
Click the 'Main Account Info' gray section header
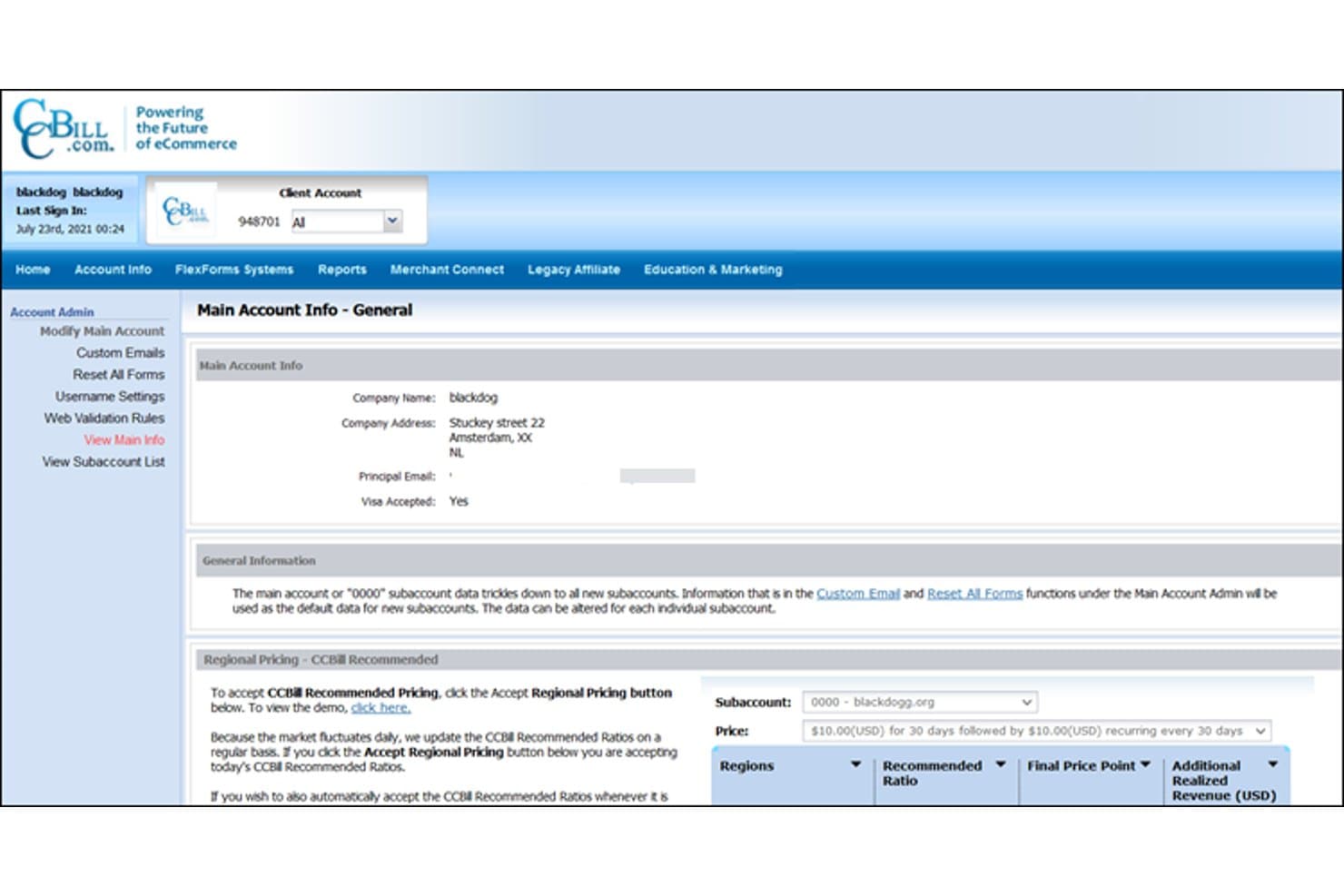(x=251, y=366)
